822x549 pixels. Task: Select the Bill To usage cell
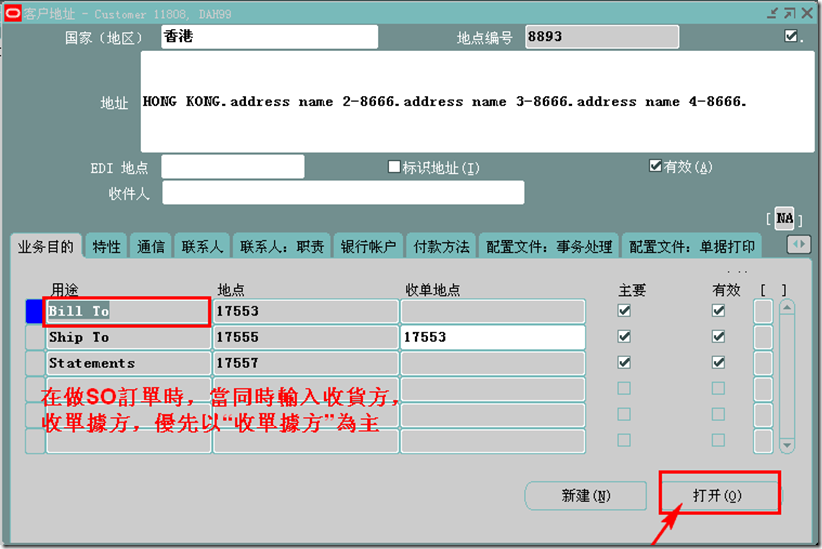tap(128, 311)
